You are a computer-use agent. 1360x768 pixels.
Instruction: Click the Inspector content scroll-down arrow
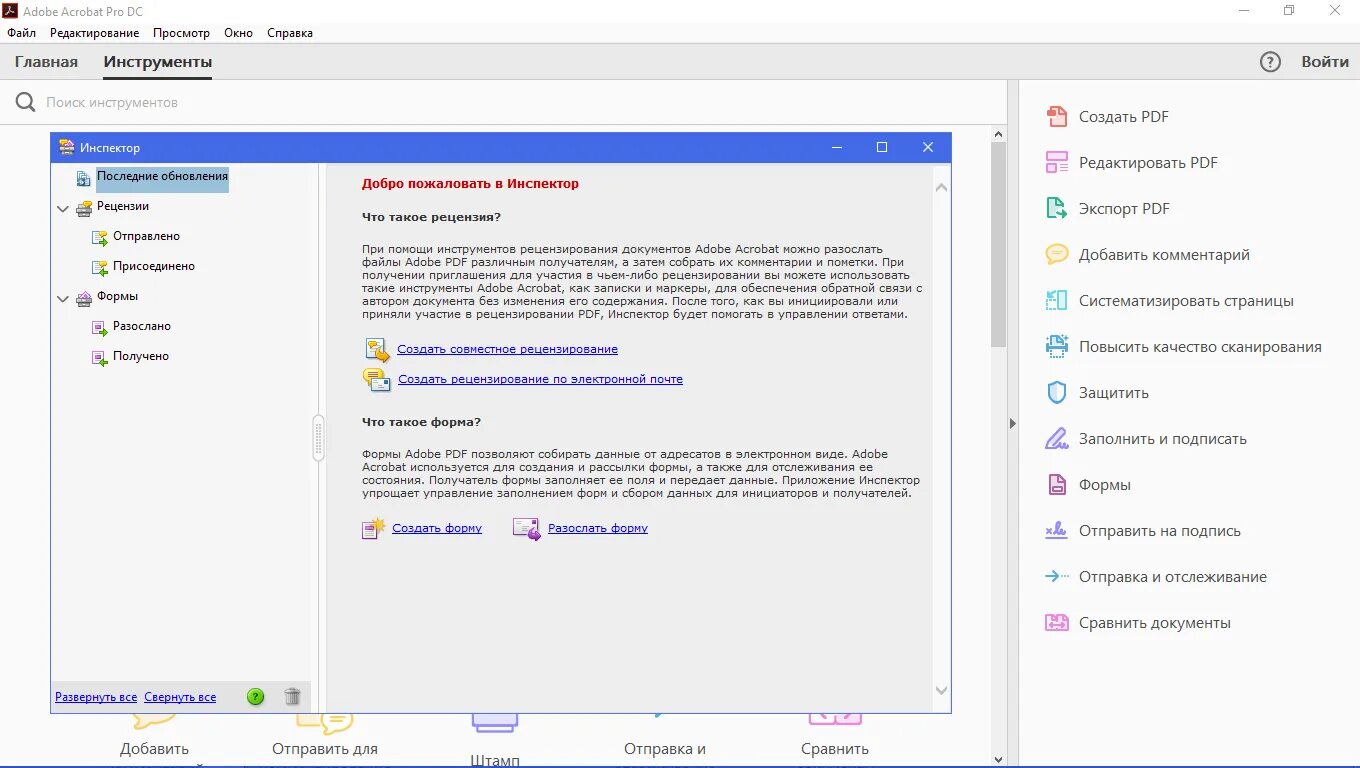coord(941,690)
